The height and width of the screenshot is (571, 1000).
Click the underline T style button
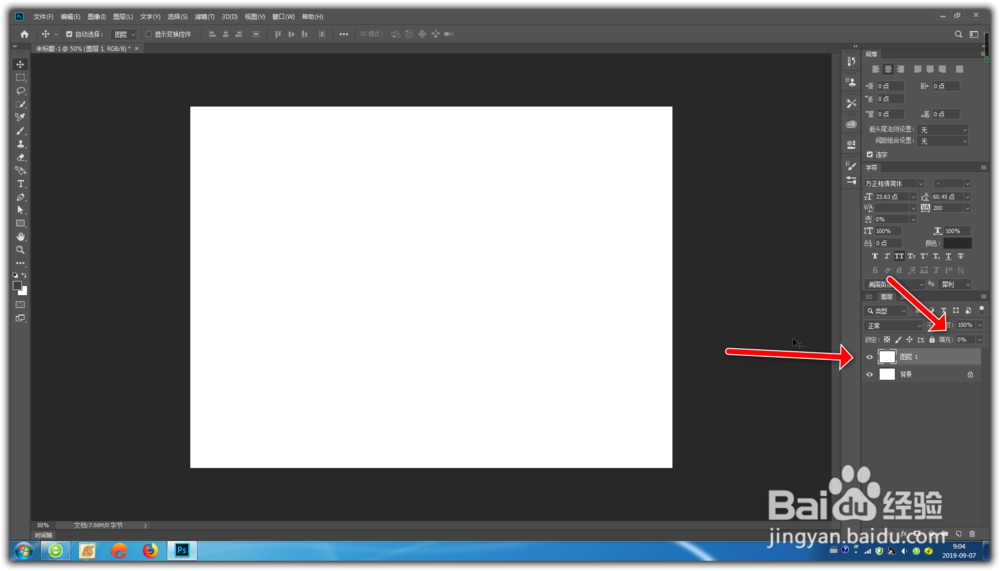(x=948, y=256)
